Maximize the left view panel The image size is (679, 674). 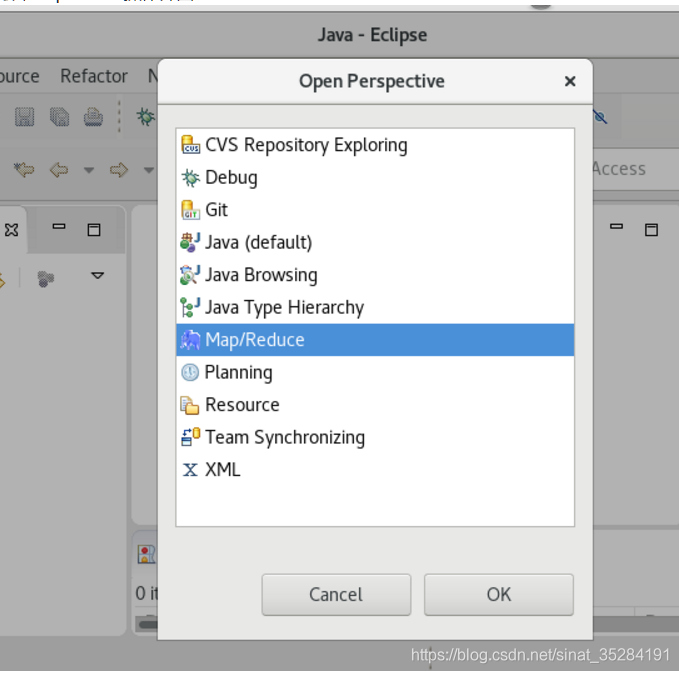[x=94, y=230]
